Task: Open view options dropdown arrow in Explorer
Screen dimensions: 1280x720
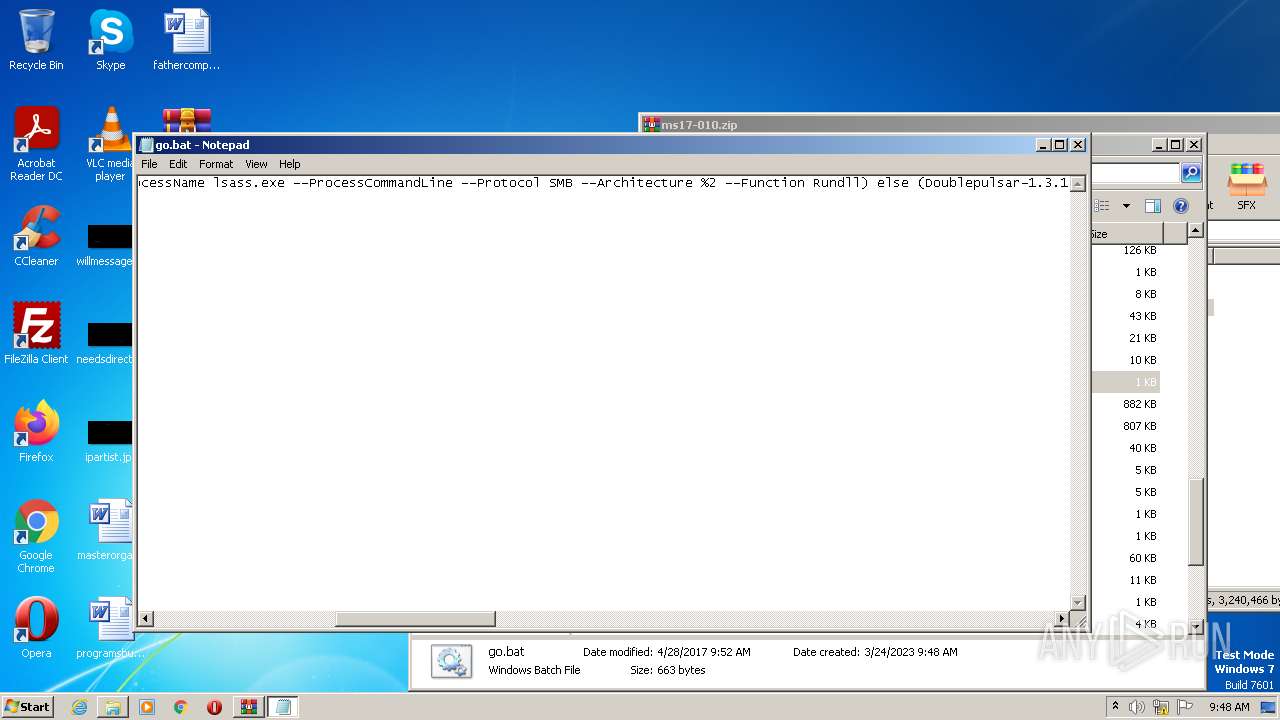Action: [1126, 206]
